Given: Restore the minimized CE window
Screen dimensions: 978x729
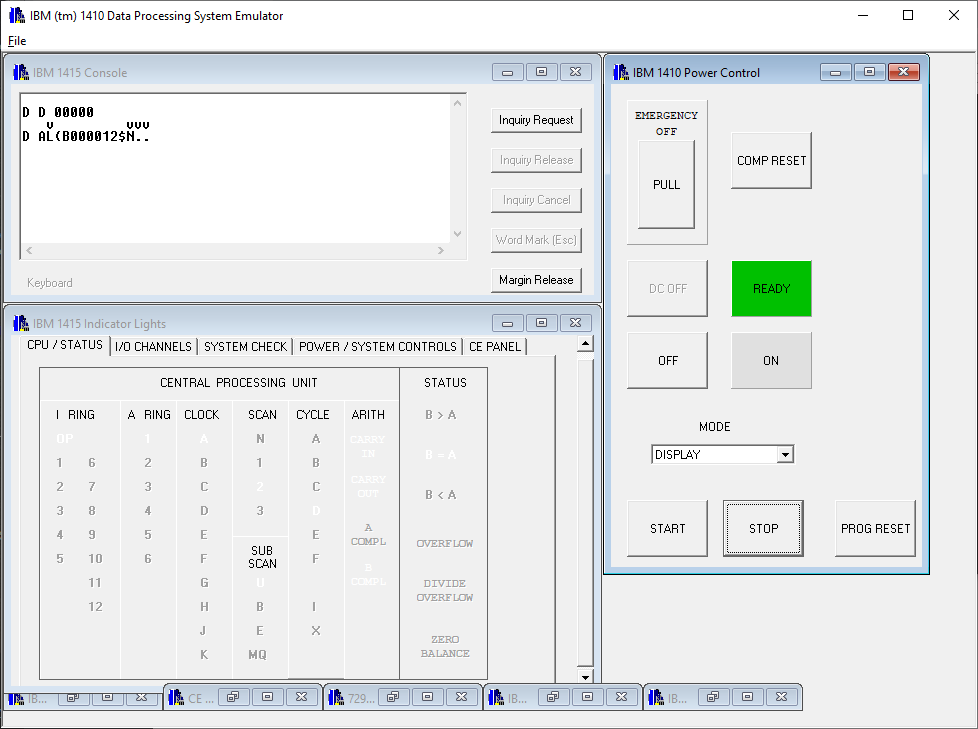Looking at the screenshot, I should click(233, 697).
